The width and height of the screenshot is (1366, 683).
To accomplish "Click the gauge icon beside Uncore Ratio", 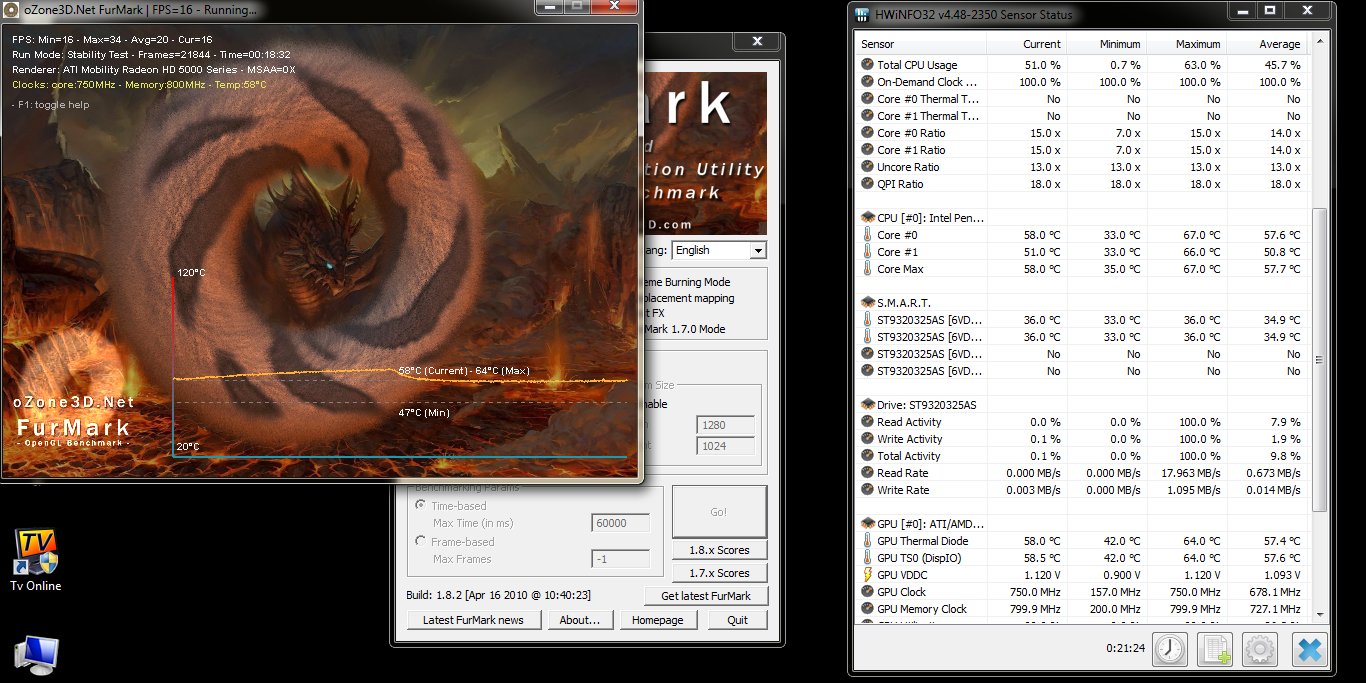I will point(867,167).
